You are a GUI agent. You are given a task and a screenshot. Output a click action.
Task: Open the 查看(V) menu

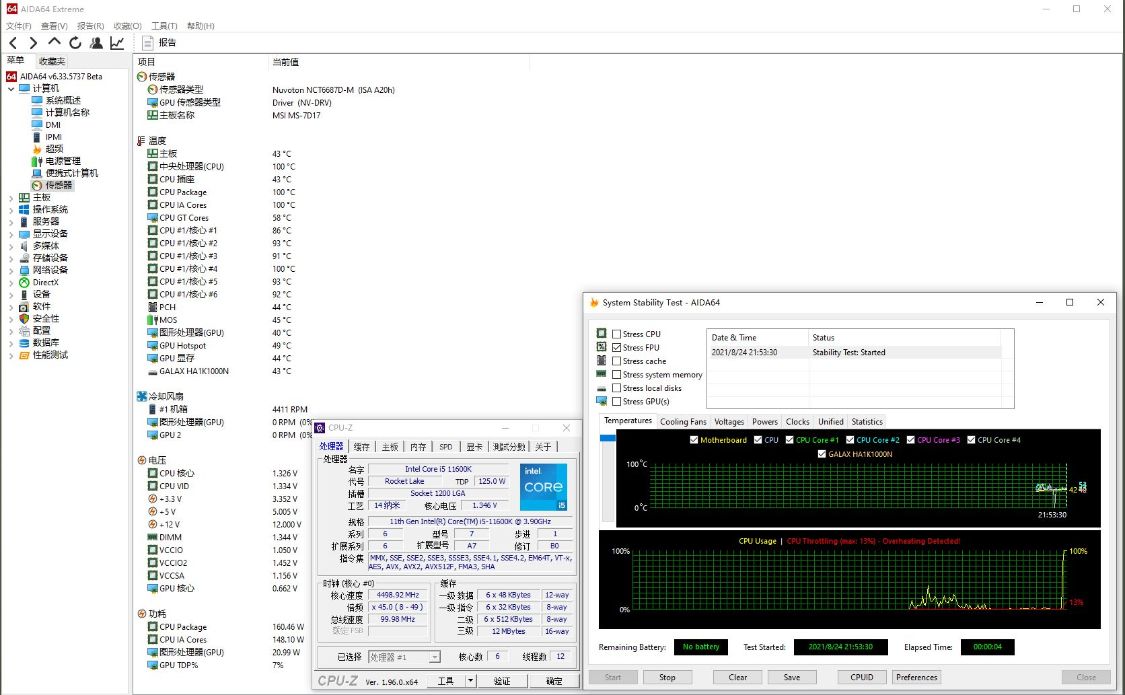click(x=54, y=26)
